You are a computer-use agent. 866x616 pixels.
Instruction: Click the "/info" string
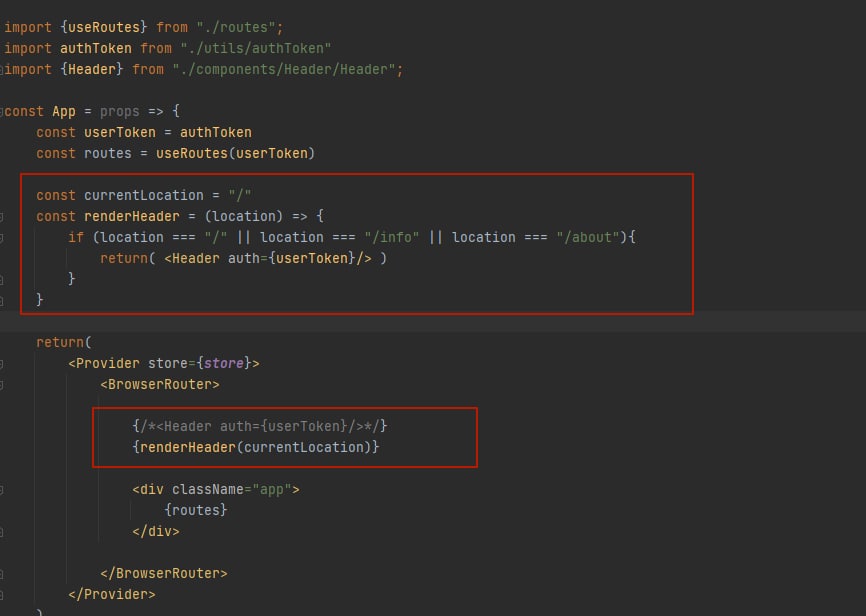click(392, 237)
